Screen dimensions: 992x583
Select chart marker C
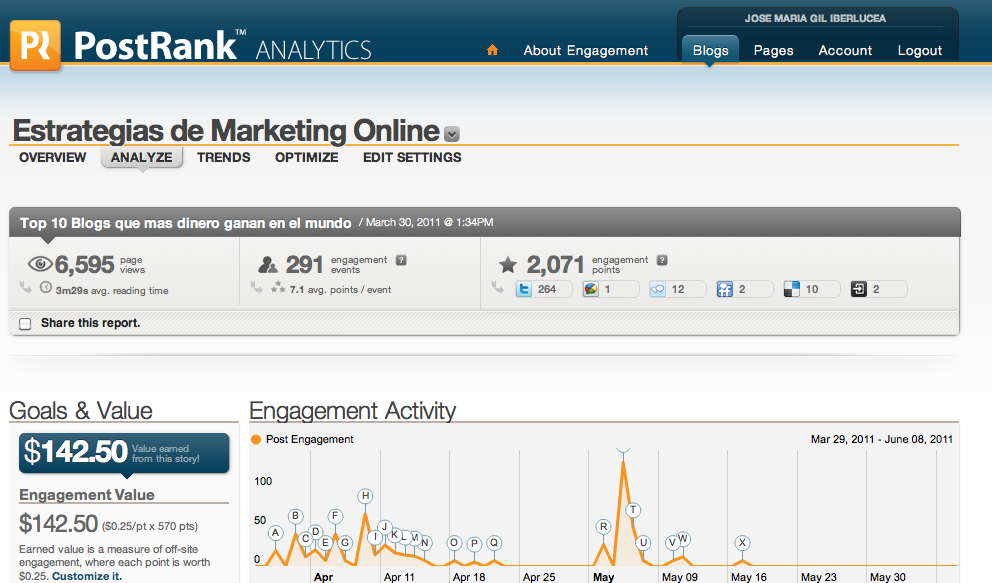tap(305, 539)
